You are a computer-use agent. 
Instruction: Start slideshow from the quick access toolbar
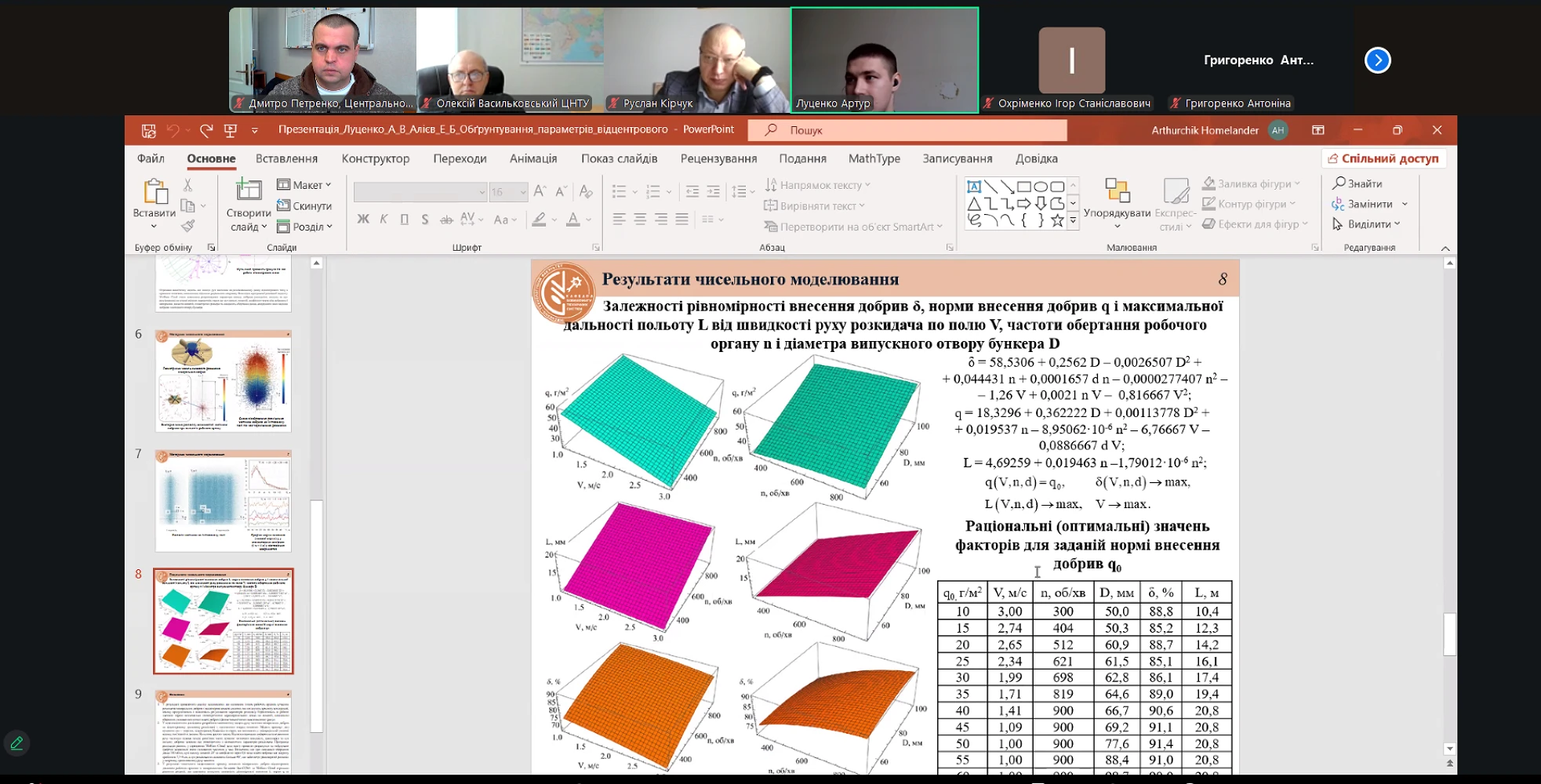(x=231, y=130)
